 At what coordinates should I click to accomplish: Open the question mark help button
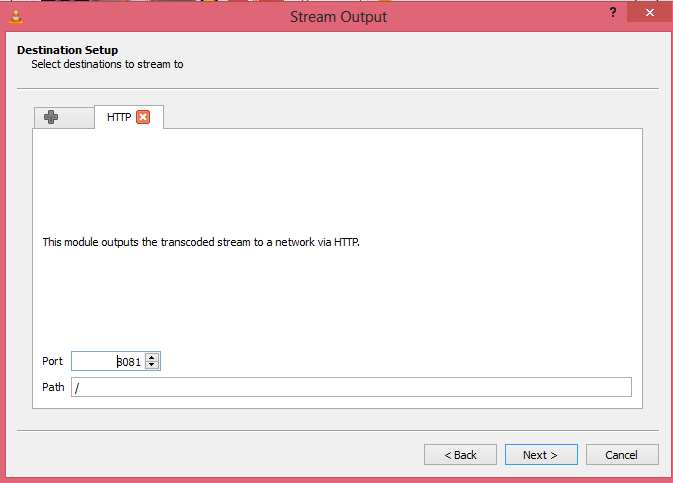tap(613, 12)
